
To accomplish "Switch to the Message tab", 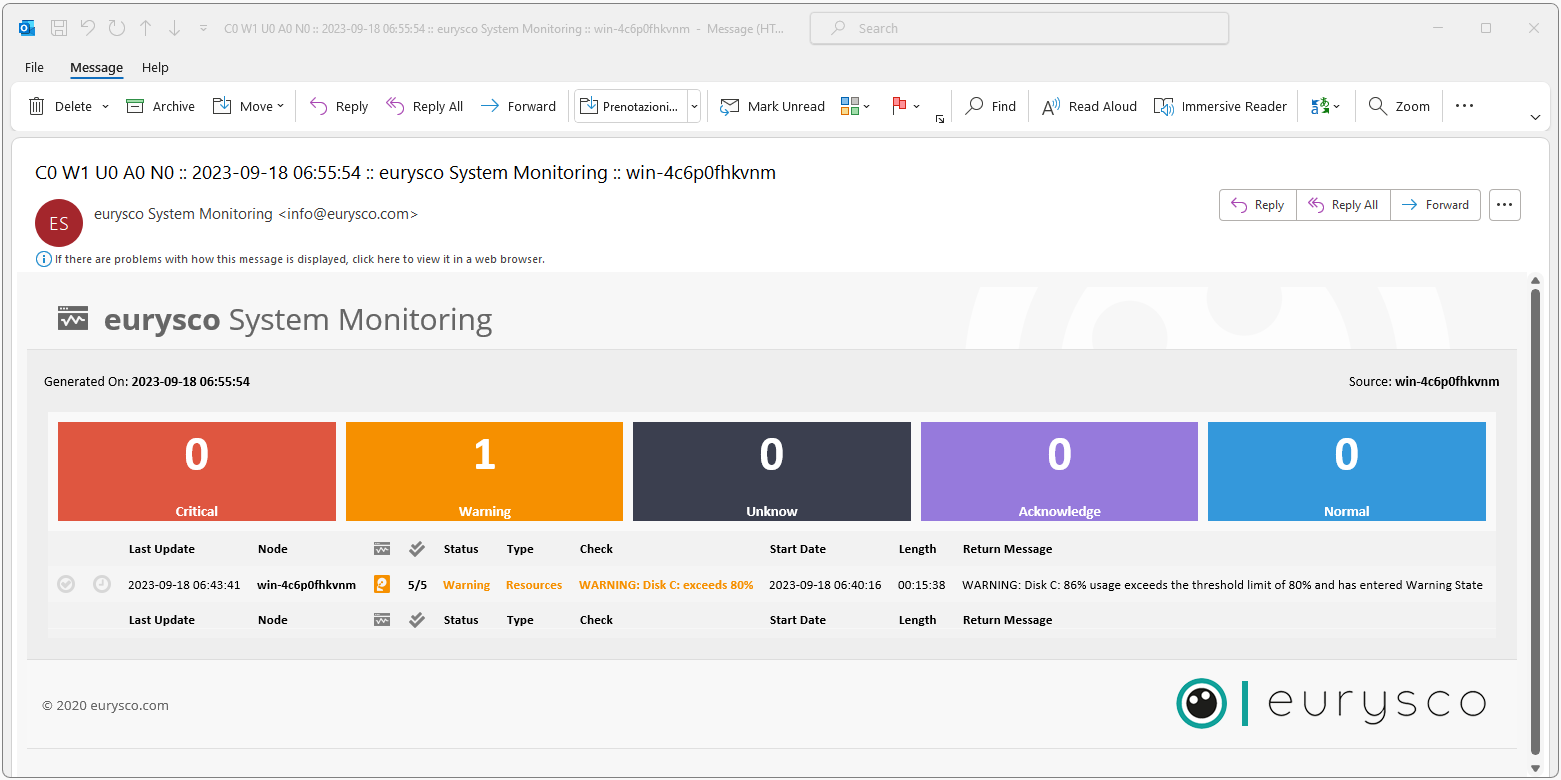I will (x=96, y=67).
